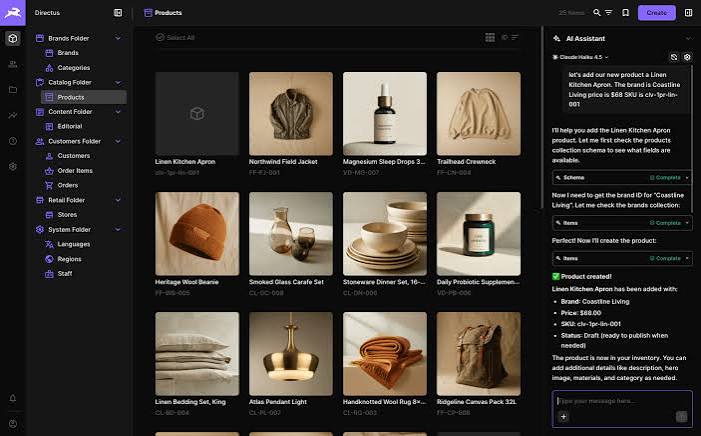Toggle the navigation sidebar panel icon

click(118, 13)
